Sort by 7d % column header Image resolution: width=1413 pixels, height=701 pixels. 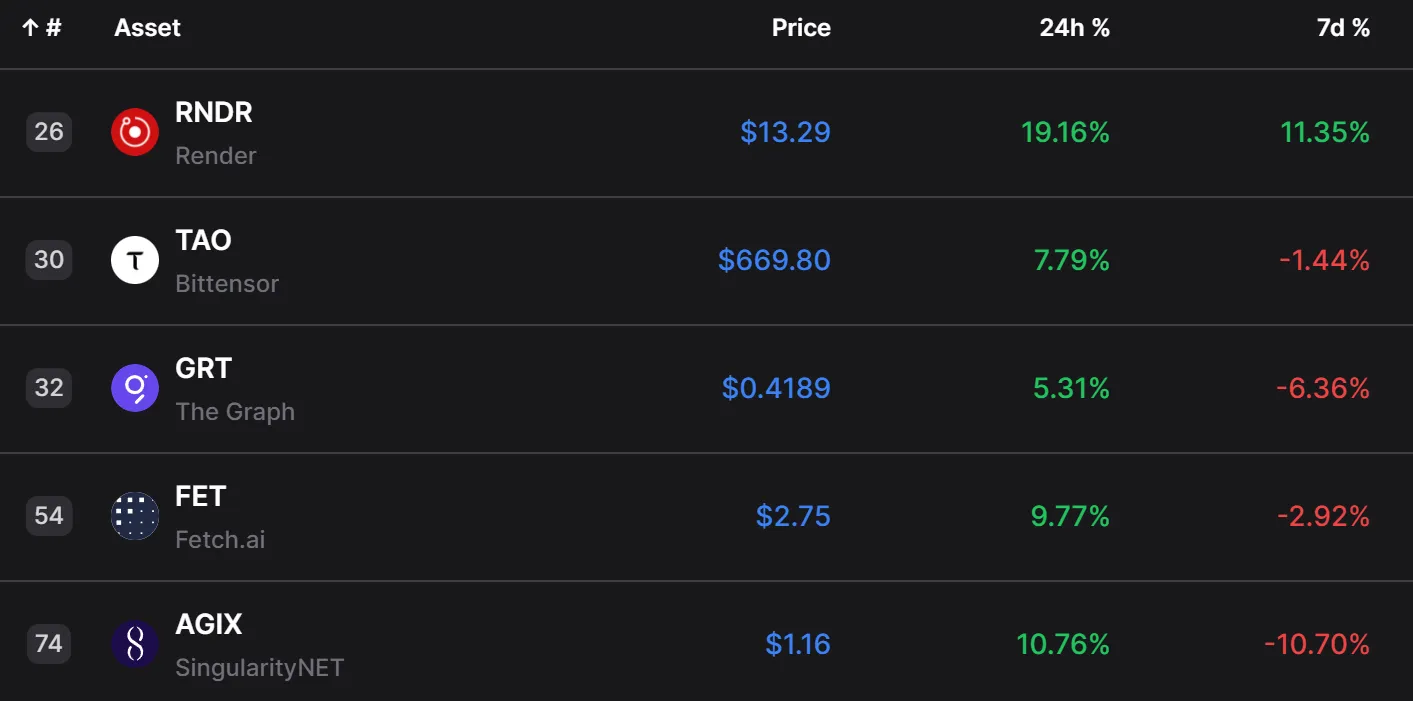[1343, 28]
